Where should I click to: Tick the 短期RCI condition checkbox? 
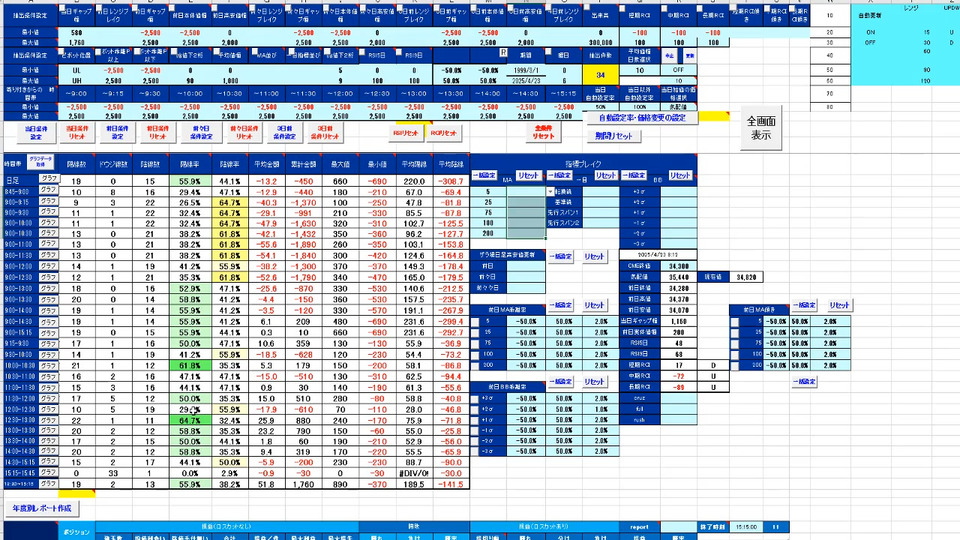(623, 10)
